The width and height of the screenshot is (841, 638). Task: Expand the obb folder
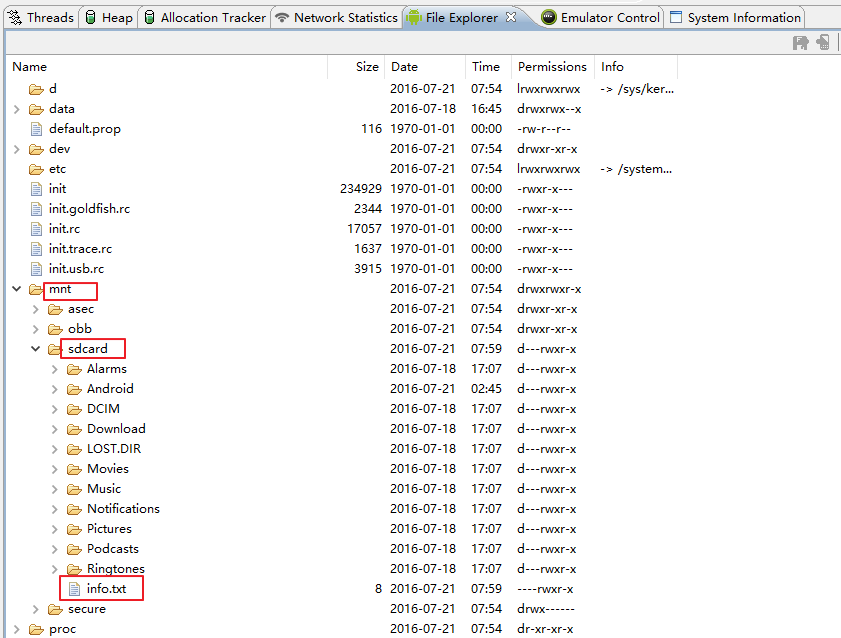36,329
